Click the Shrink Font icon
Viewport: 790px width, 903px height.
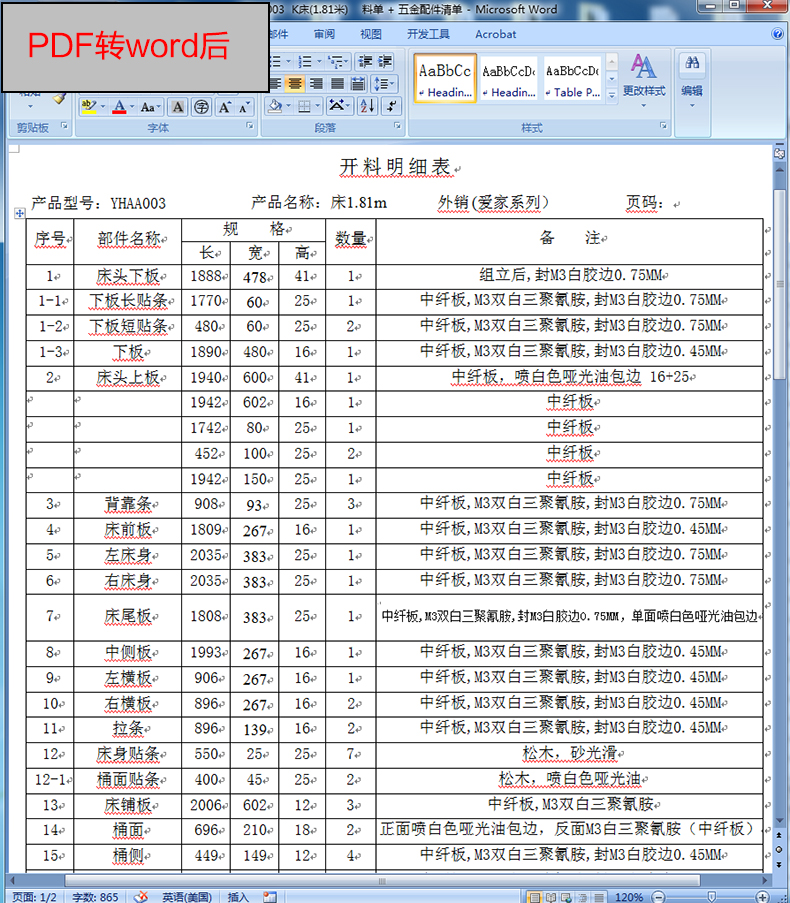point(244,107)
